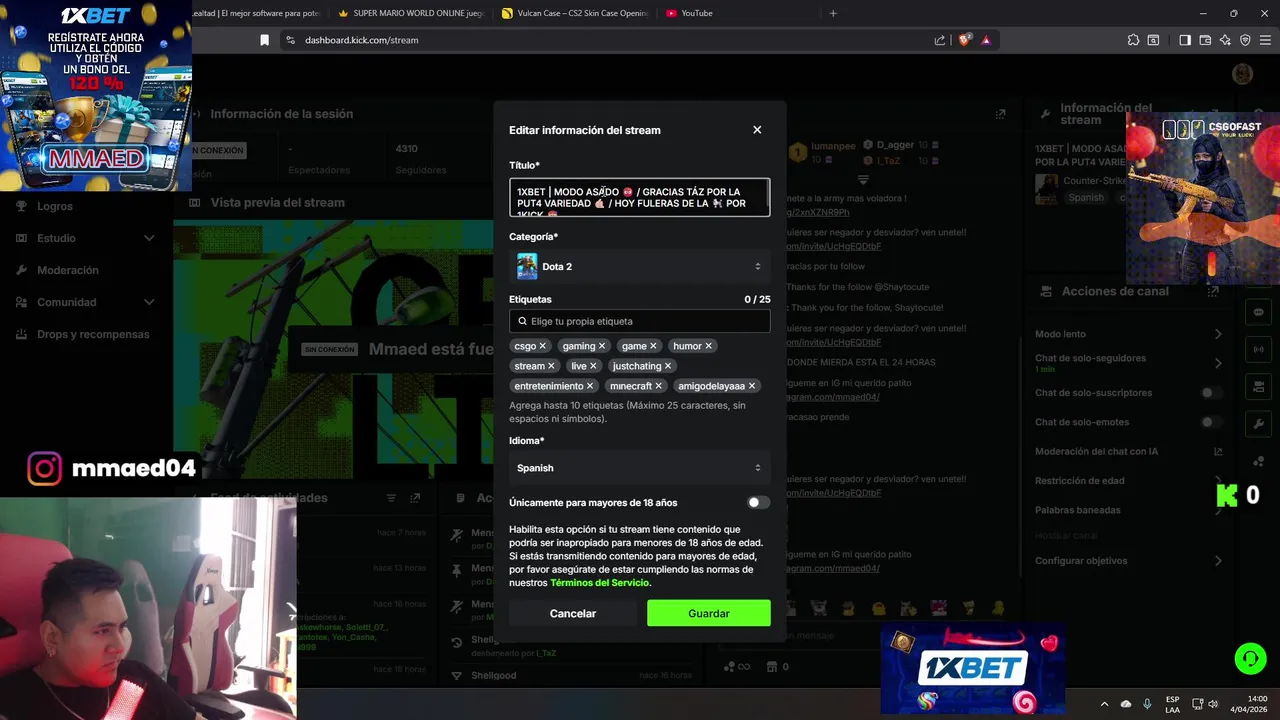Open the user profile avatar
Screen dimensions: 1280x720
click(x=1242, y=74)
